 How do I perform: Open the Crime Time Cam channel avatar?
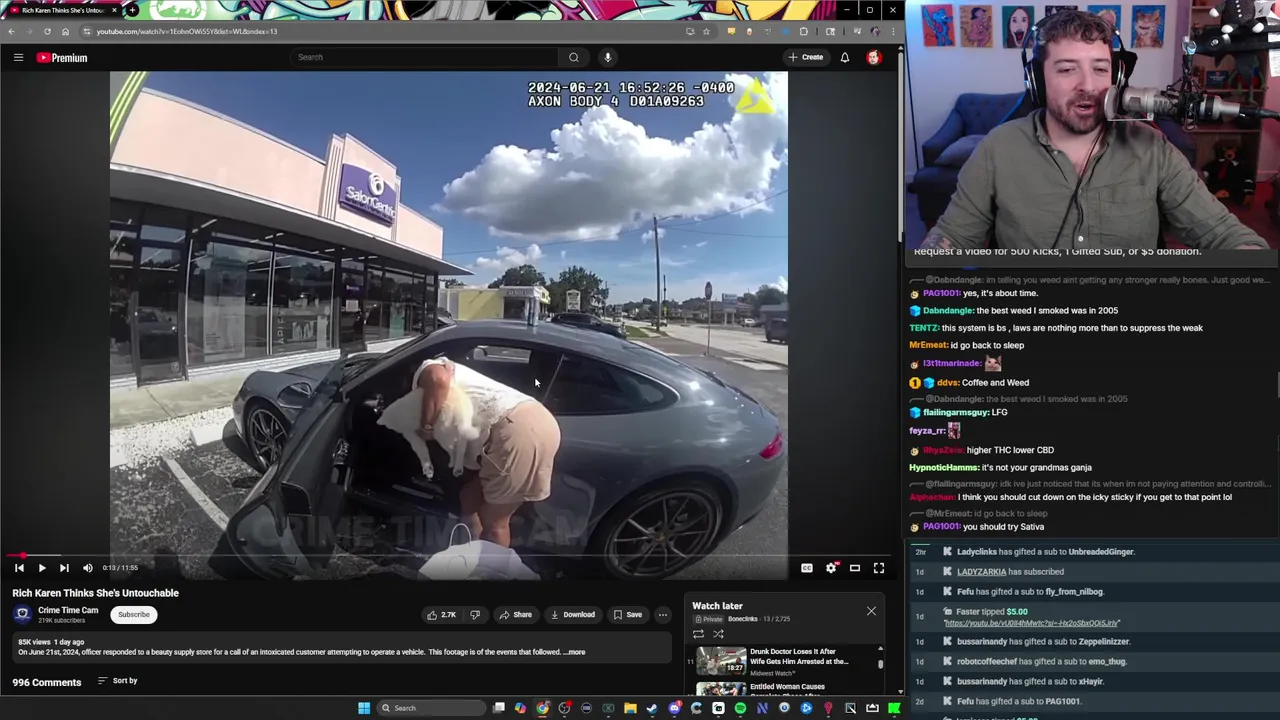22,614
